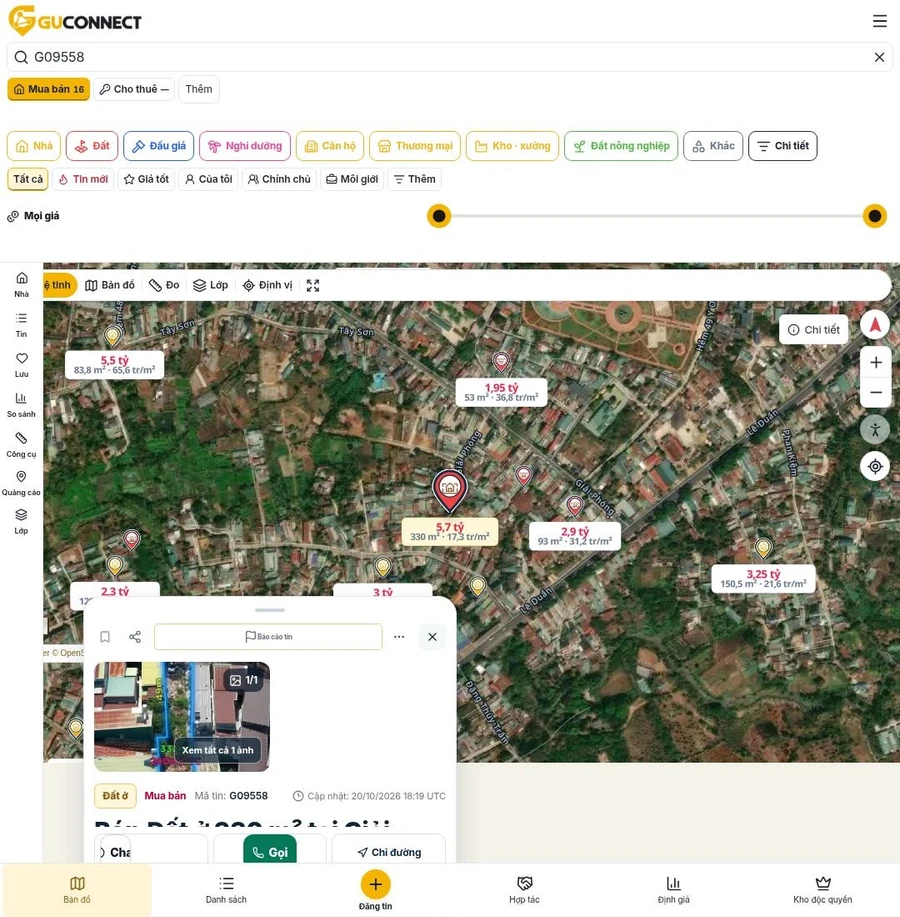Open street view person icon

(x=875, y=430)
